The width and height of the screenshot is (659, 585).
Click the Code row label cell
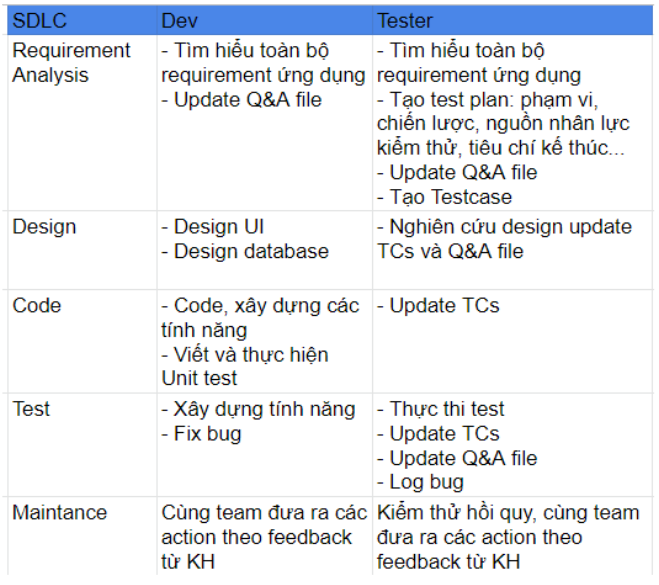tap(37, 305)
